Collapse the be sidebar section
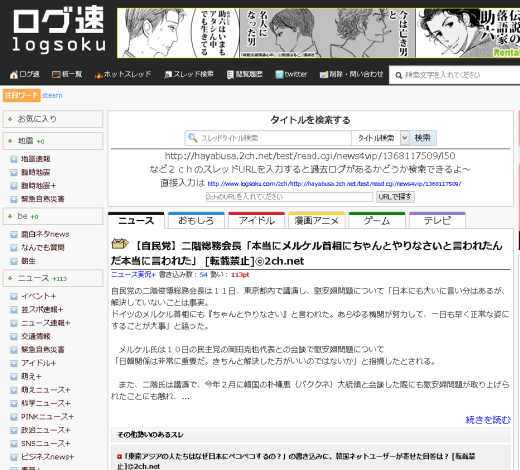The height and width of the screenshot is (470, 520). 53,216
